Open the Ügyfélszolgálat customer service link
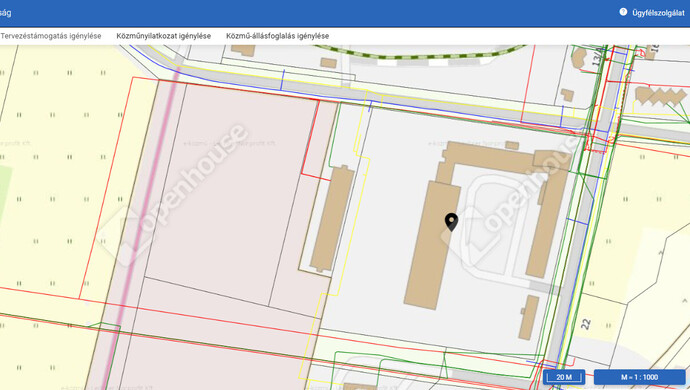The width and height of the screenshot is (690, 390). (x=658, y=13)
